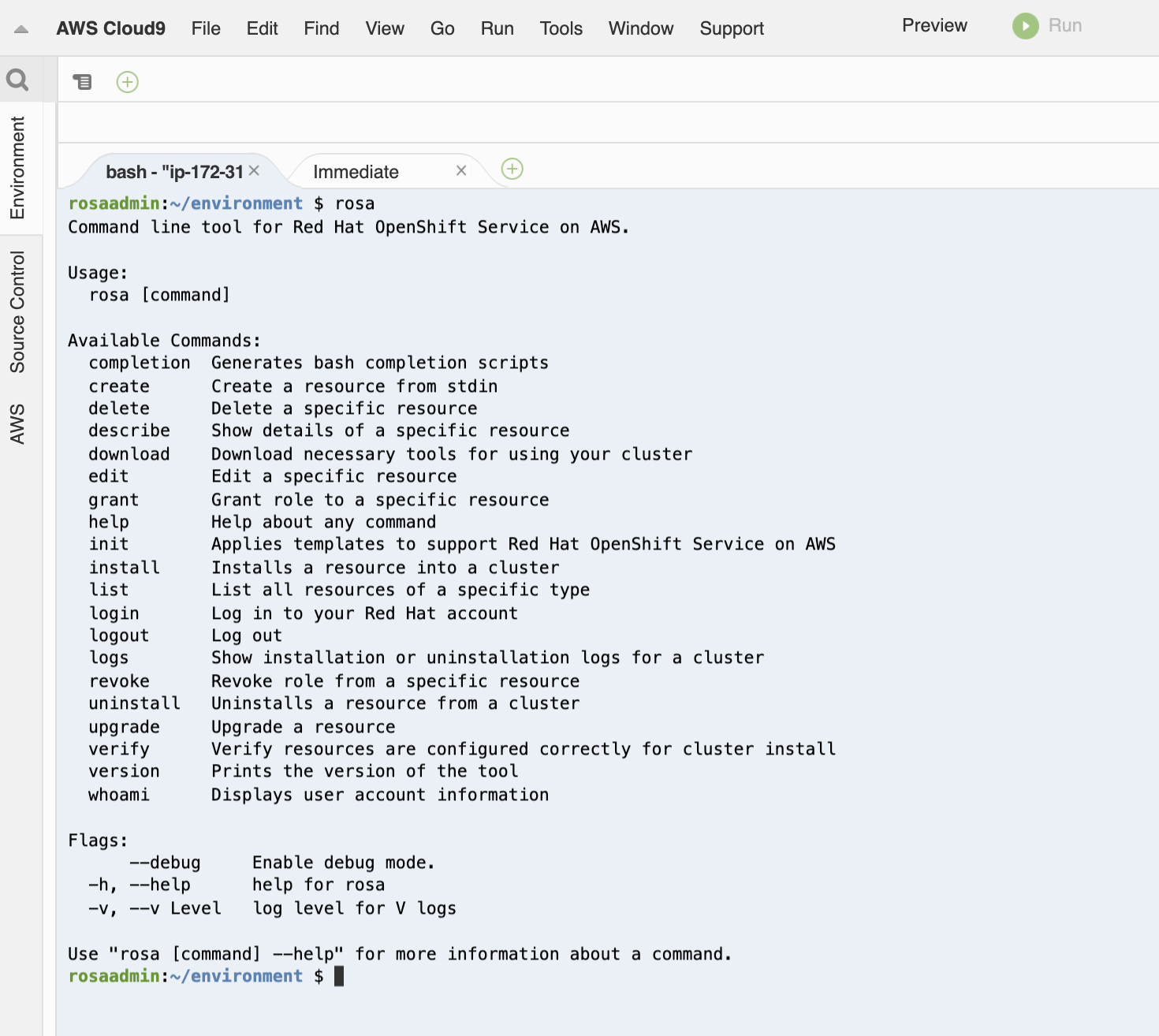Viewport: 1159px width, 1036px height.
Task: Show the Source Control side panel
Action: coord(17,311)
